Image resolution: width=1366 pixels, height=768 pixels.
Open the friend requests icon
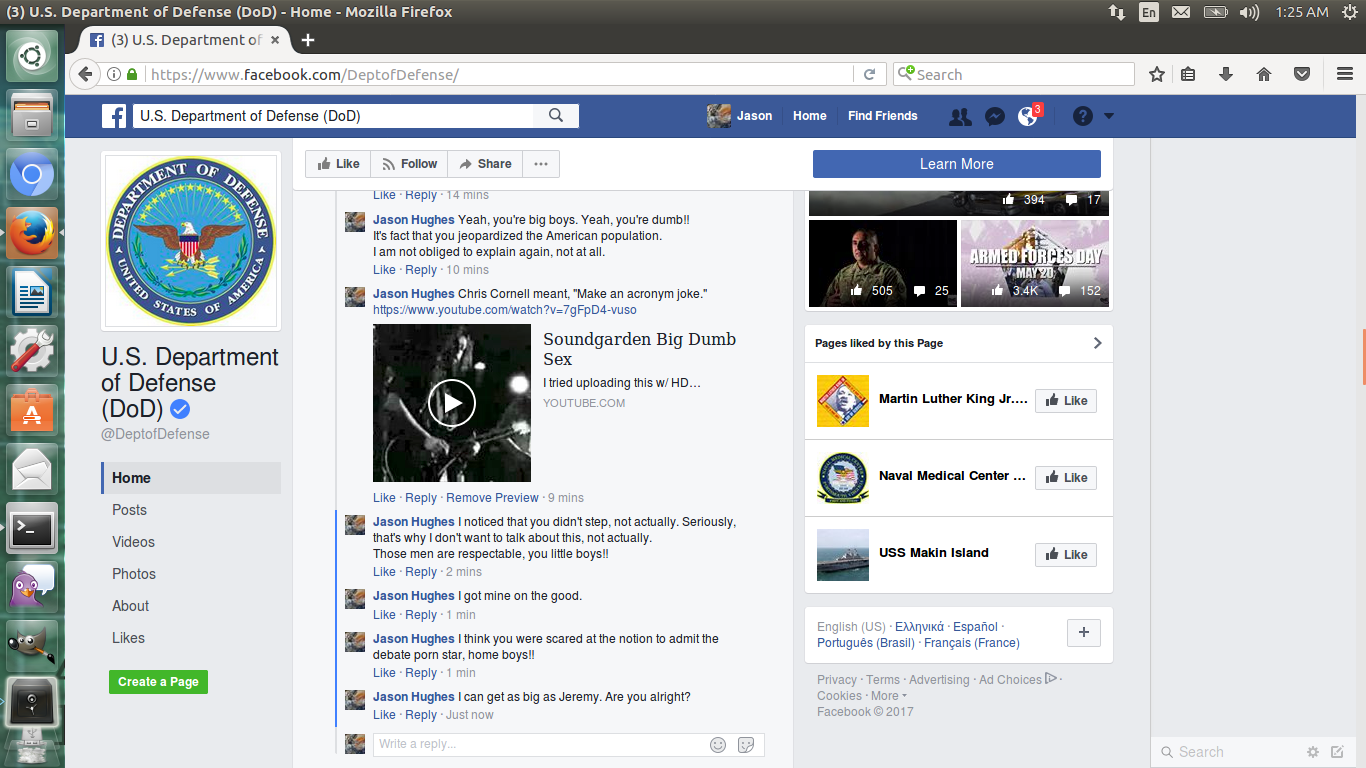pos(960,116)
